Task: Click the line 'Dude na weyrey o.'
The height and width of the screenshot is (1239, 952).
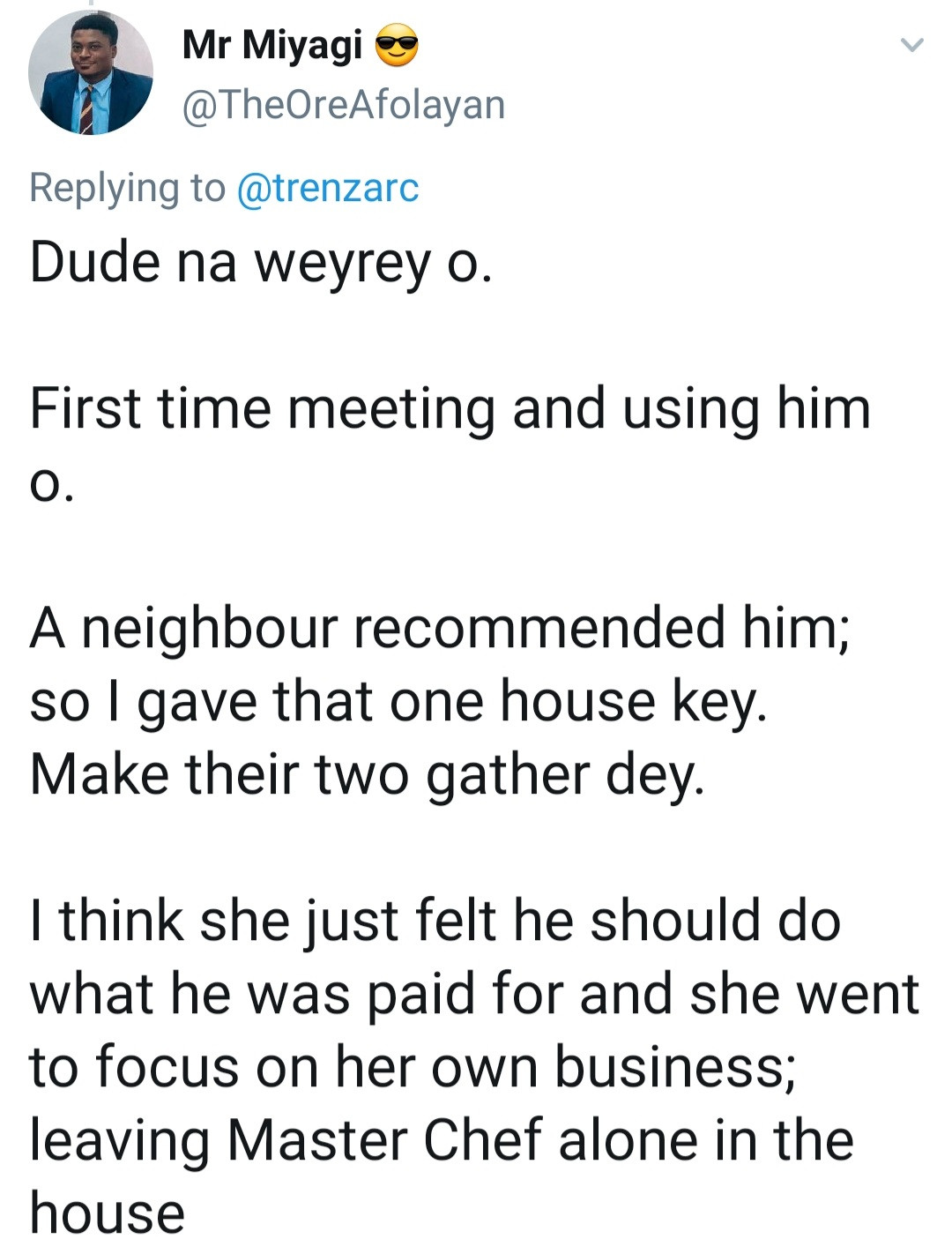Action: tap(260, 263)
